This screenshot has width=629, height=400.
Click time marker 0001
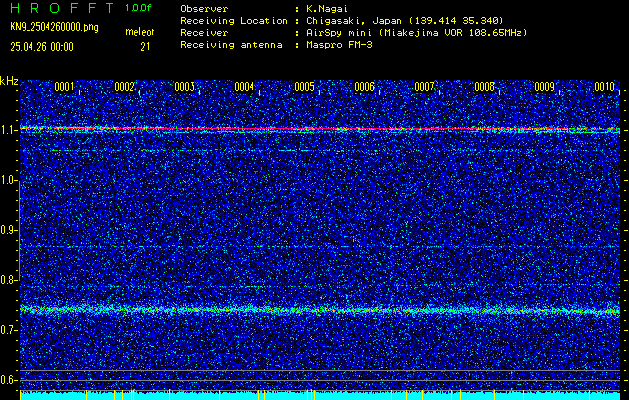pos(64,87)
